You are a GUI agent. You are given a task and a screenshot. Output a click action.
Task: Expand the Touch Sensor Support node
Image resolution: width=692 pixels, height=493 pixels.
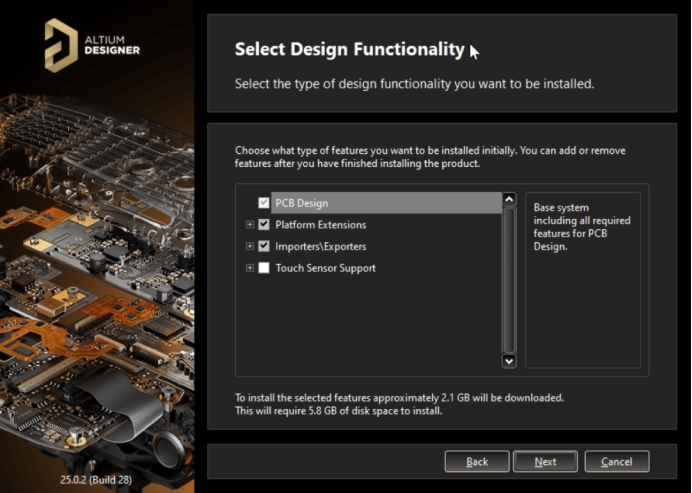250,268
